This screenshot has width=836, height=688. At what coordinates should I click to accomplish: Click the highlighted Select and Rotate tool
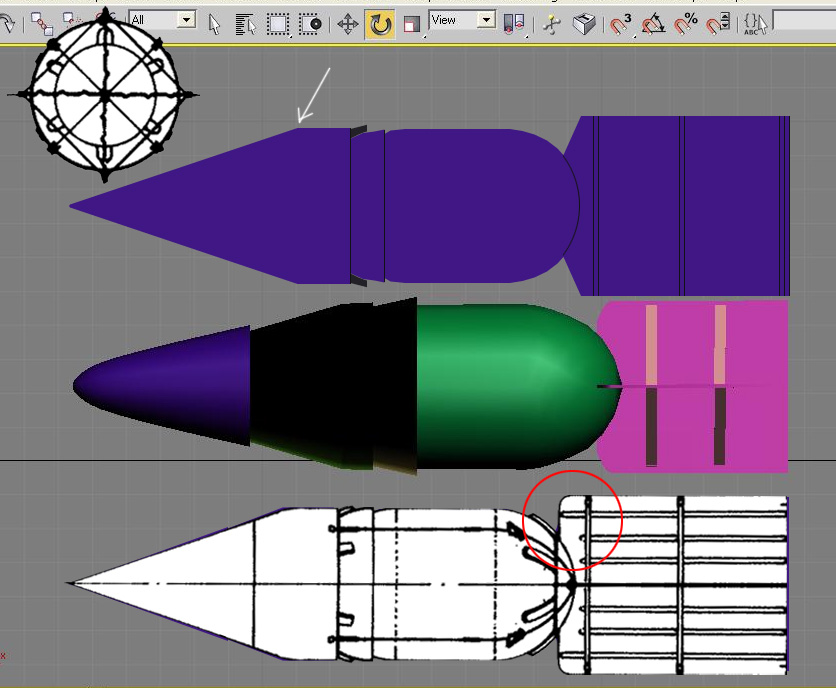380,25
